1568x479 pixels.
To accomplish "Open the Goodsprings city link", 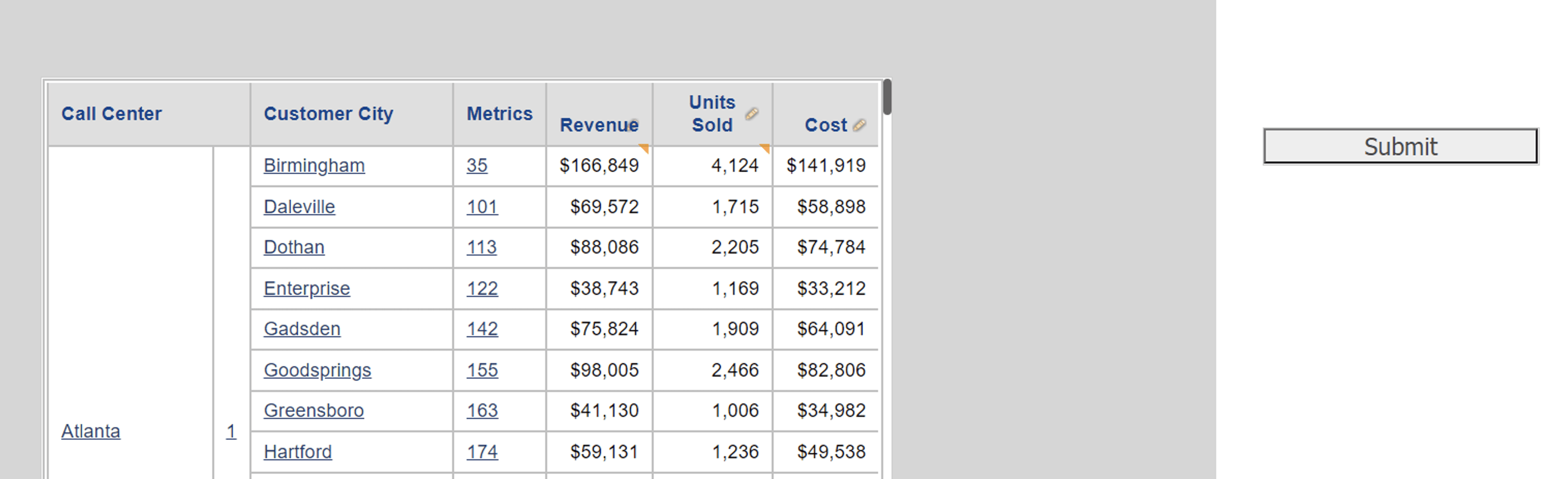I will coord(317,370).
